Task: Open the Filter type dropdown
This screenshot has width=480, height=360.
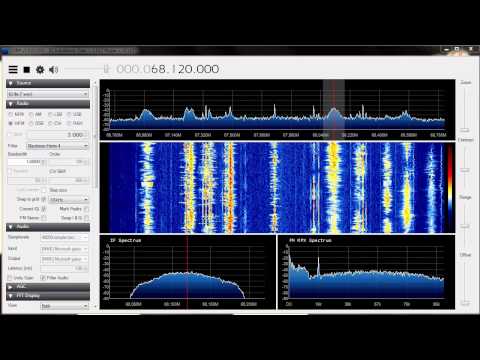Action: tap(57, 146)
